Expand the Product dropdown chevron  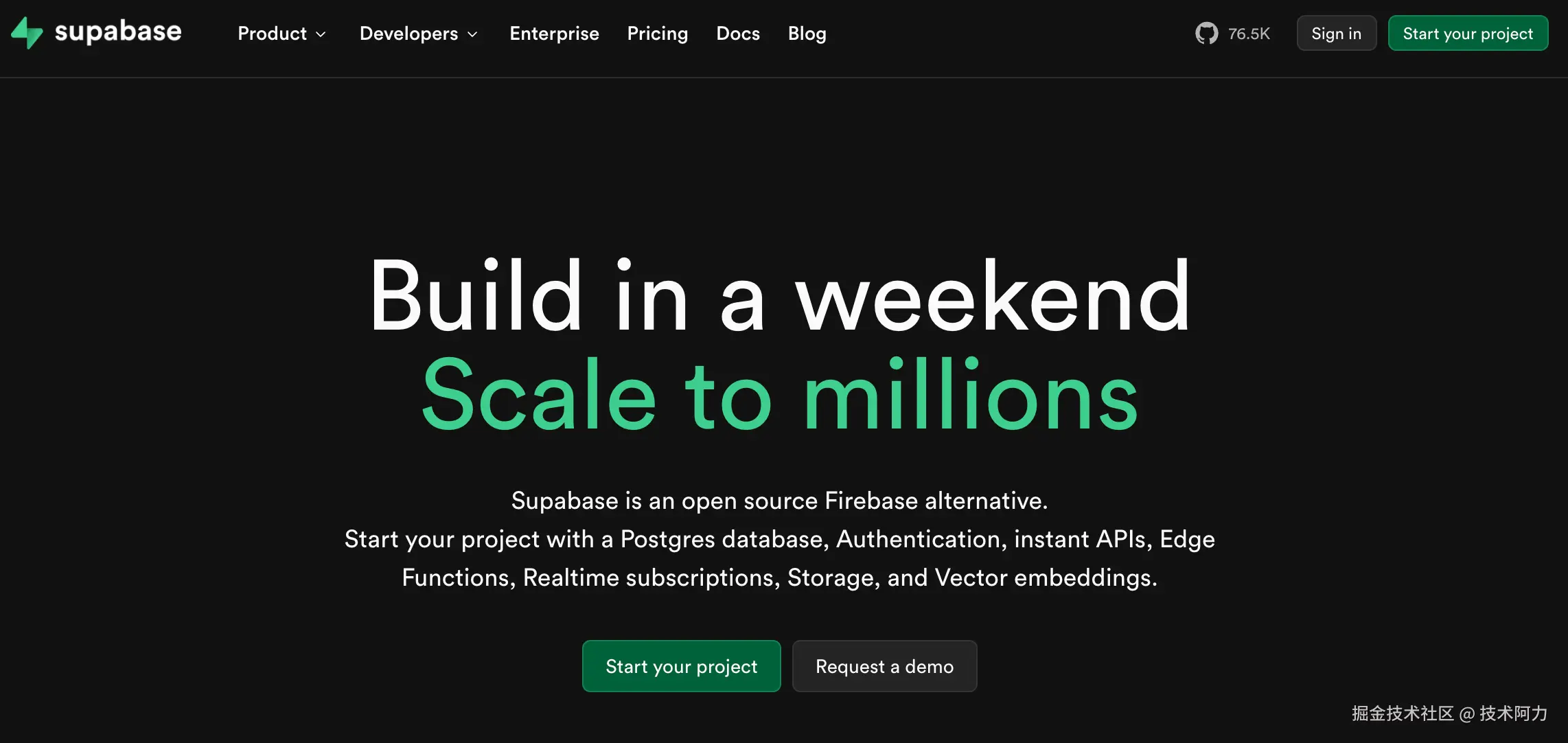coord(321,34)
